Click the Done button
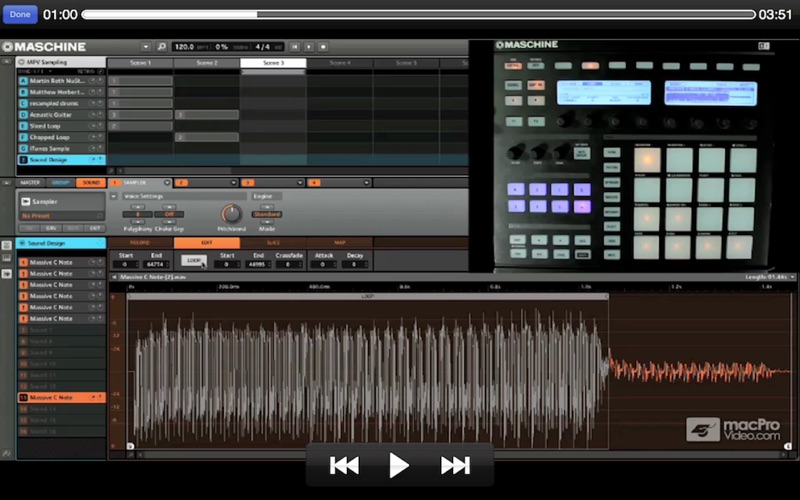 20,14
